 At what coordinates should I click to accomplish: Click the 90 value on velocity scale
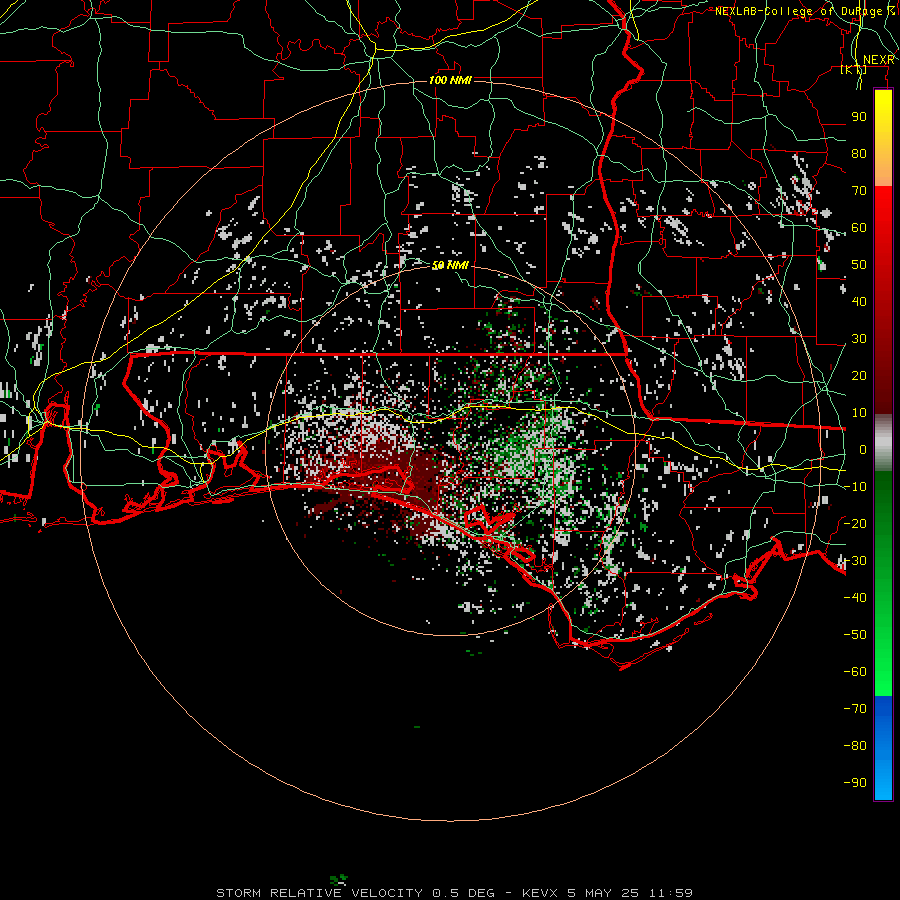(859, 117)
